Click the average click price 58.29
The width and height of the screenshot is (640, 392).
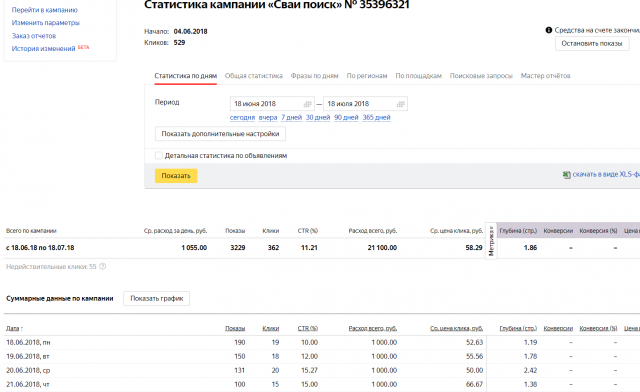tap(474, 248)
